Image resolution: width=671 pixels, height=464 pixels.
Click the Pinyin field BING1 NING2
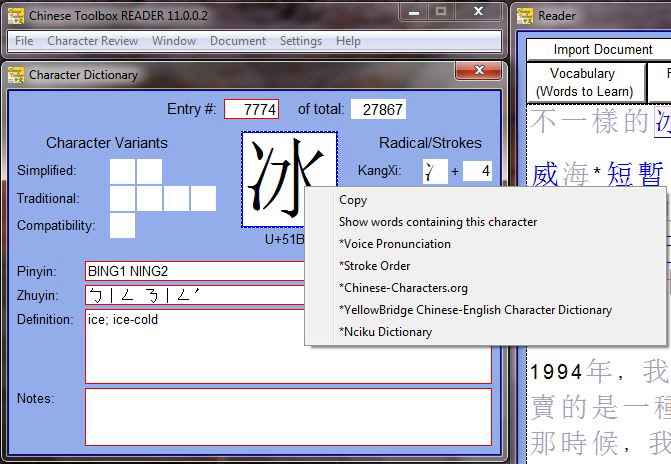coord(195,271)
